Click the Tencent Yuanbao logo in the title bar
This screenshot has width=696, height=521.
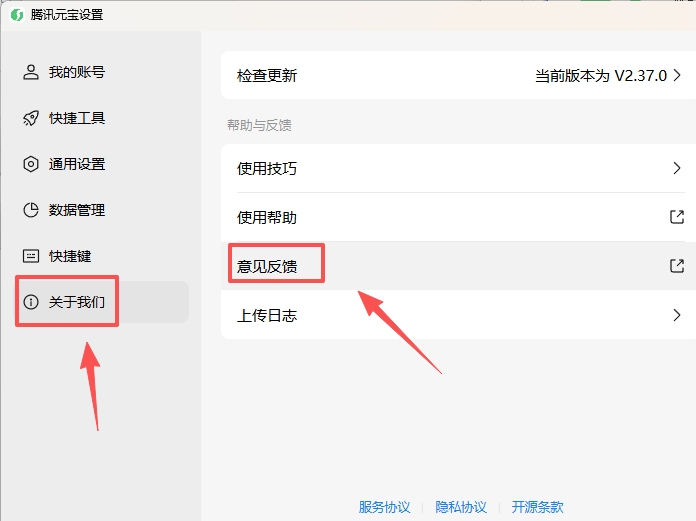pyautogui.click(x=17, y=15)
